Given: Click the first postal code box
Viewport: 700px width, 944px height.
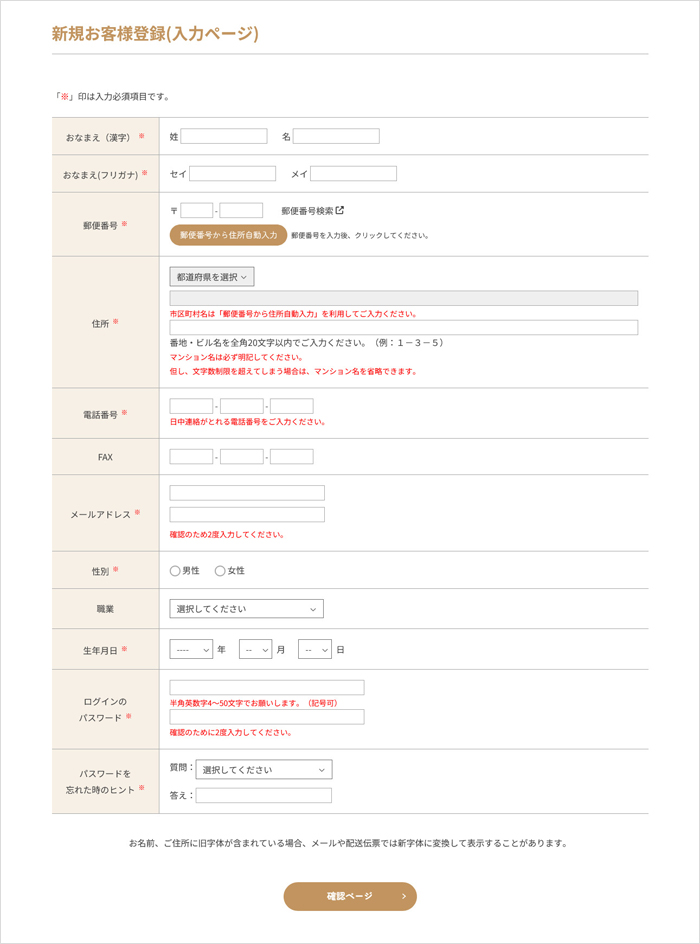Looking at the screenshot, I should tap(197, 211).
